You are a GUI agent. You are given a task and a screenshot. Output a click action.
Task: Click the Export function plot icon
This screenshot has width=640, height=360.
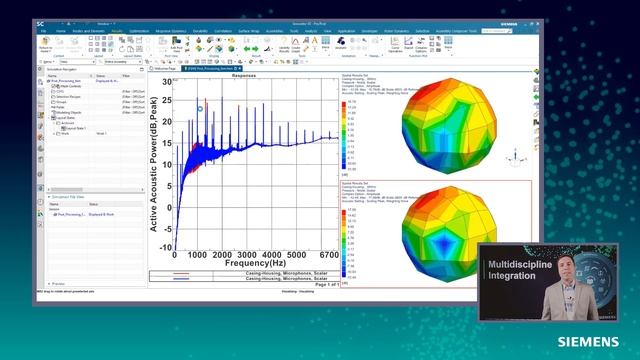[409, 43]
